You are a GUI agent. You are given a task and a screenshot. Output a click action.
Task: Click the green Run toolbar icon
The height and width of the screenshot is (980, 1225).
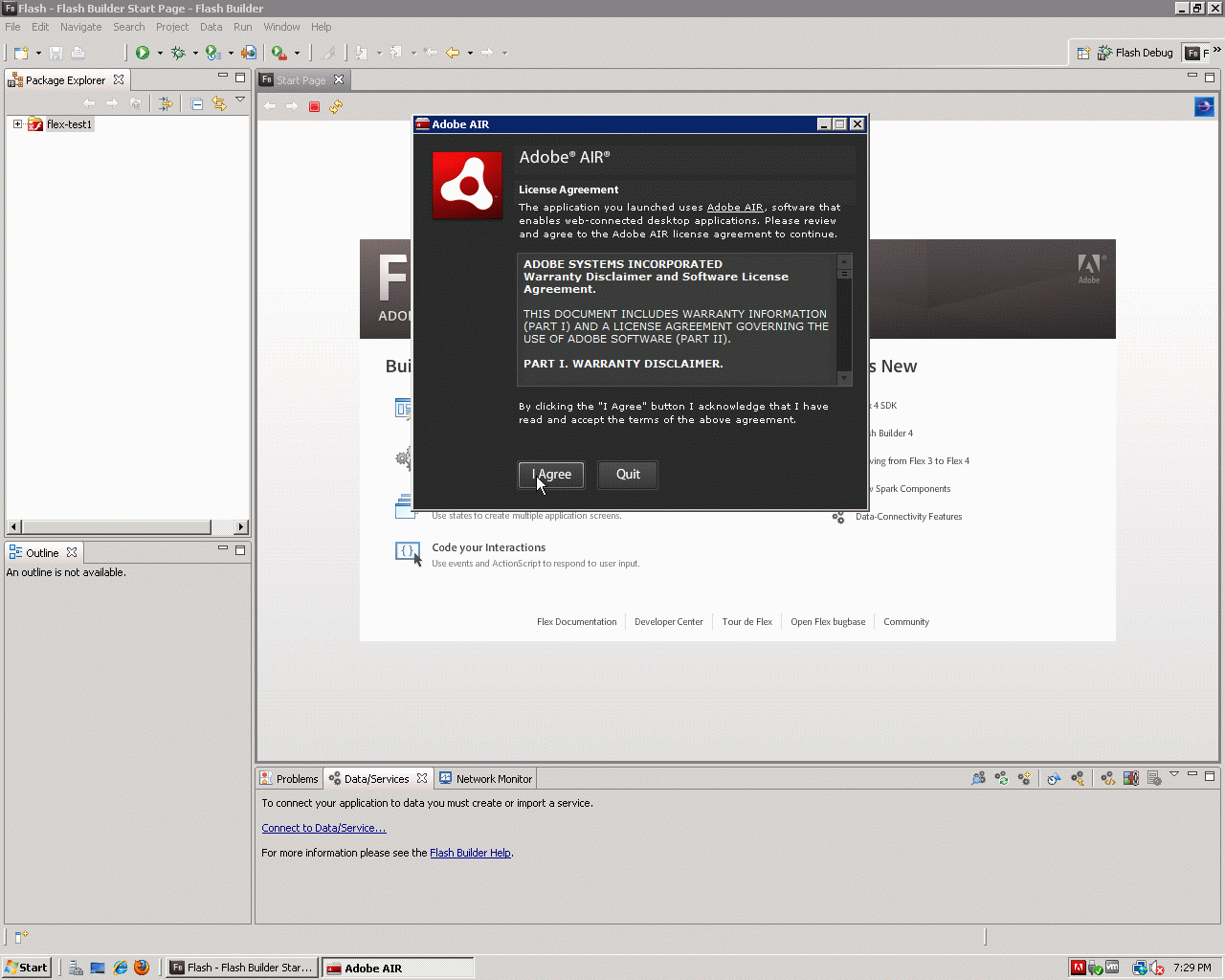(143, 53)
